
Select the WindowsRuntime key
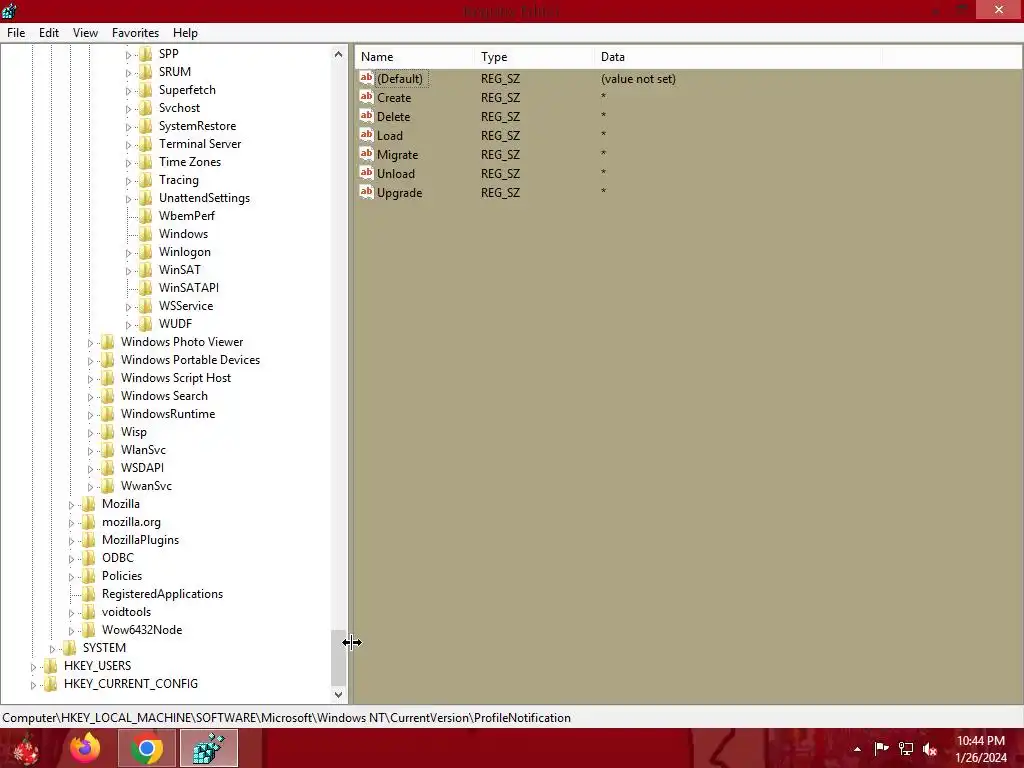click(168, 413)
